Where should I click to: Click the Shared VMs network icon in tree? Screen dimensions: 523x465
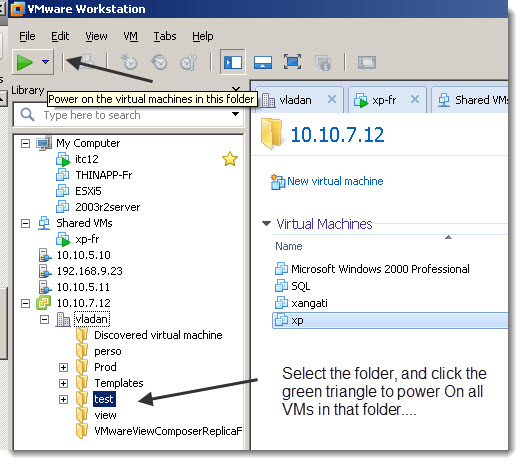tap(44, 223)
